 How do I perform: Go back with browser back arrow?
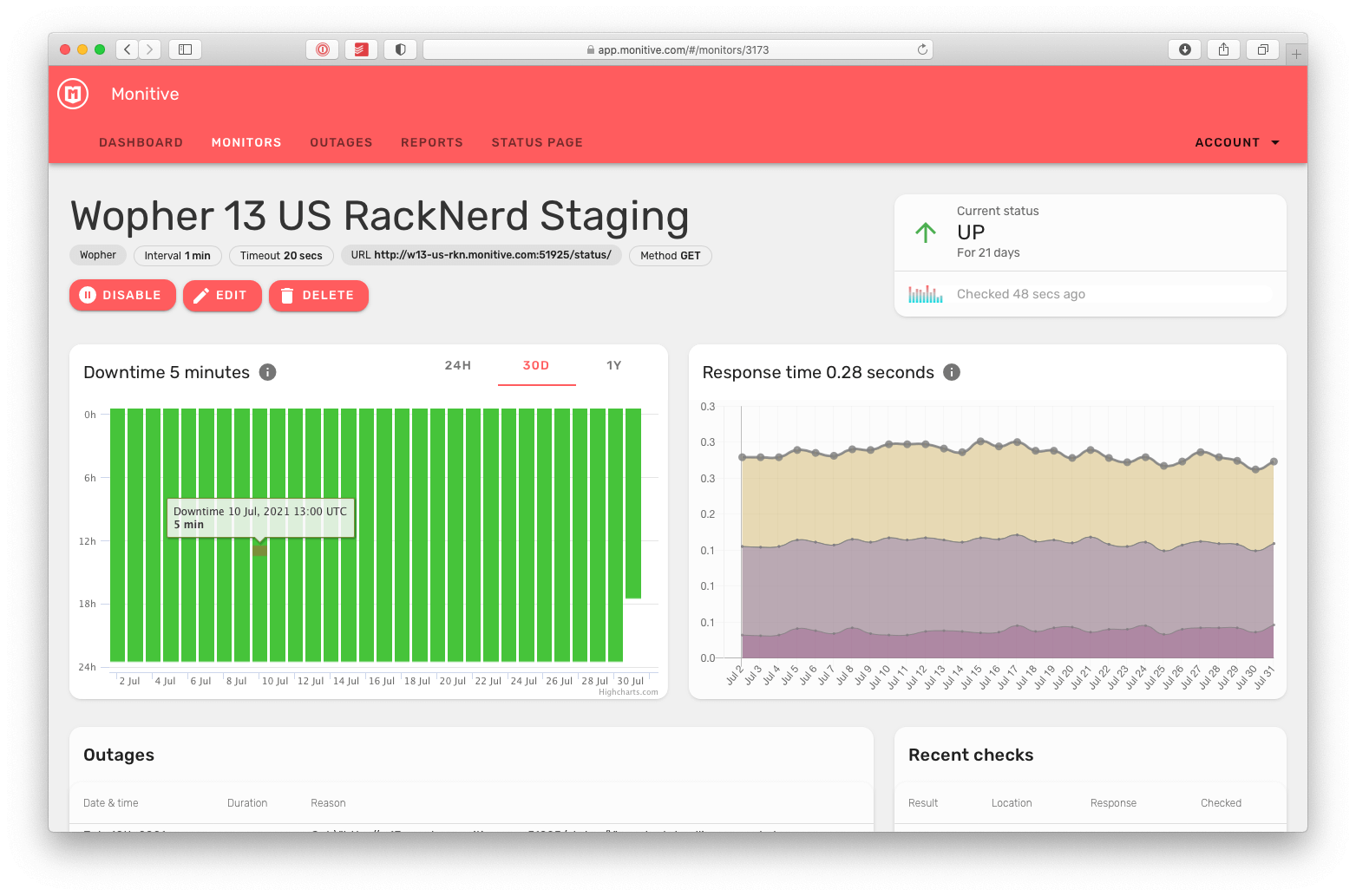(128, 49)
